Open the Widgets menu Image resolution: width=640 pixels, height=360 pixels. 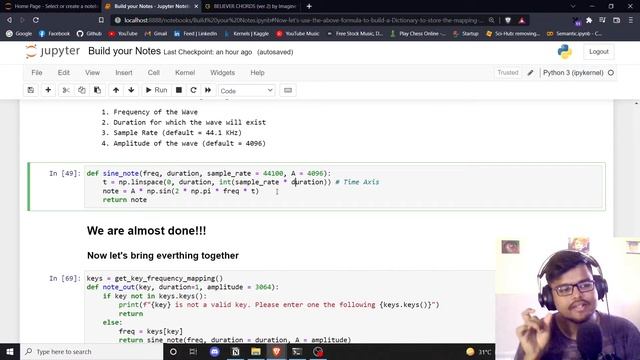(x=222, y=73)
